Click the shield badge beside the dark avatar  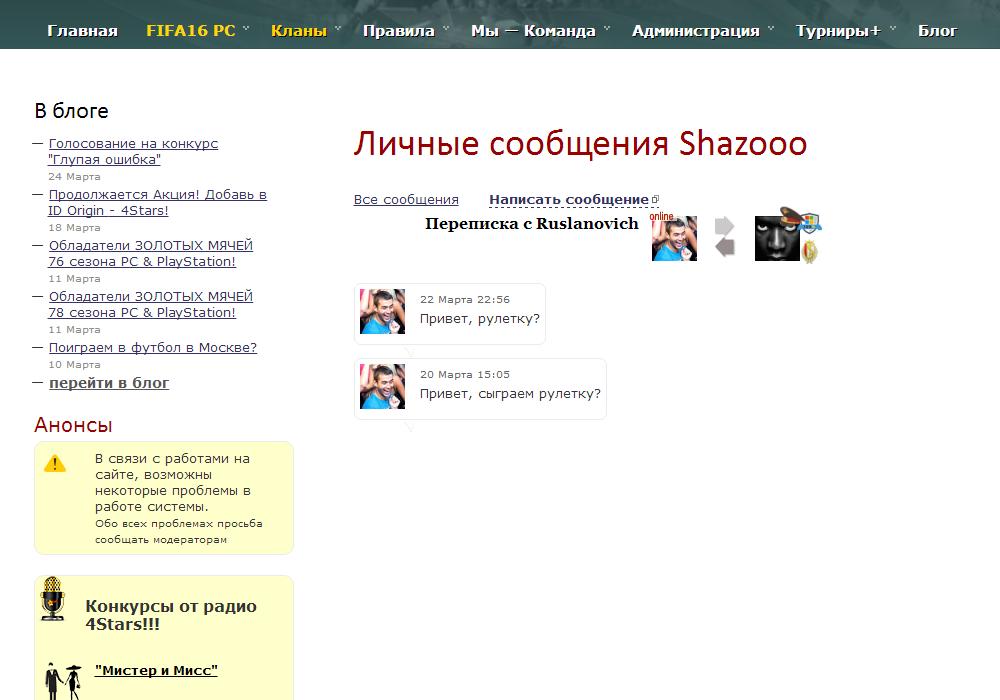tap(810, 224)
